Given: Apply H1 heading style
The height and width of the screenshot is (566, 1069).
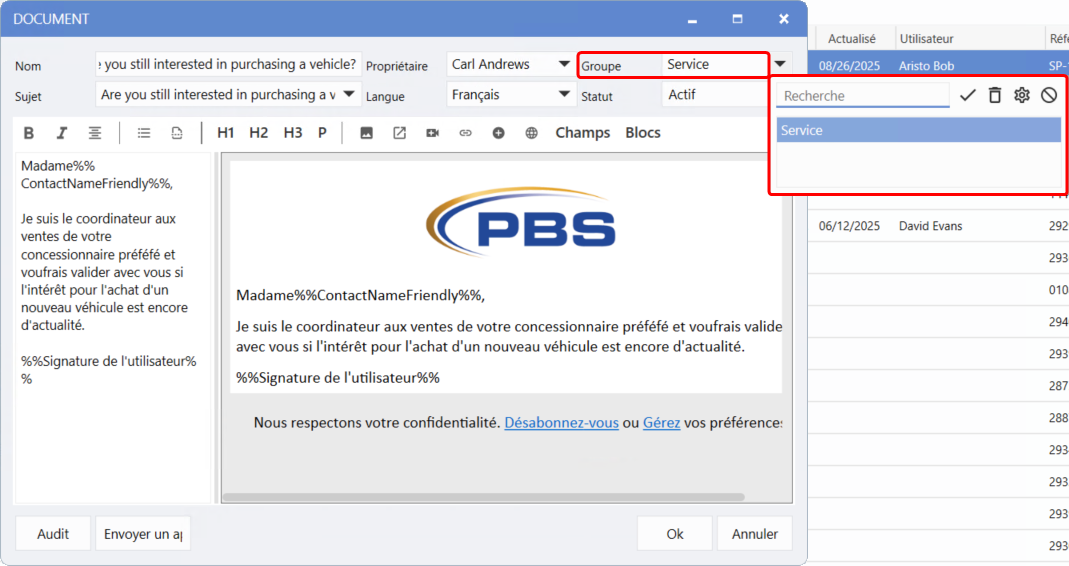Looking at the screenshot, I should coord(226,133).
